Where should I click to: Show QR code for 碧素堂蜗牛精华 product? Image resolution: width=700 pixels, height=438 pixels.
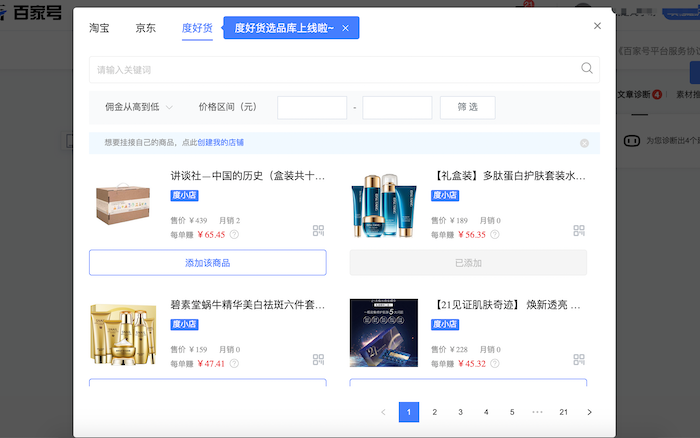pos(318,359)
